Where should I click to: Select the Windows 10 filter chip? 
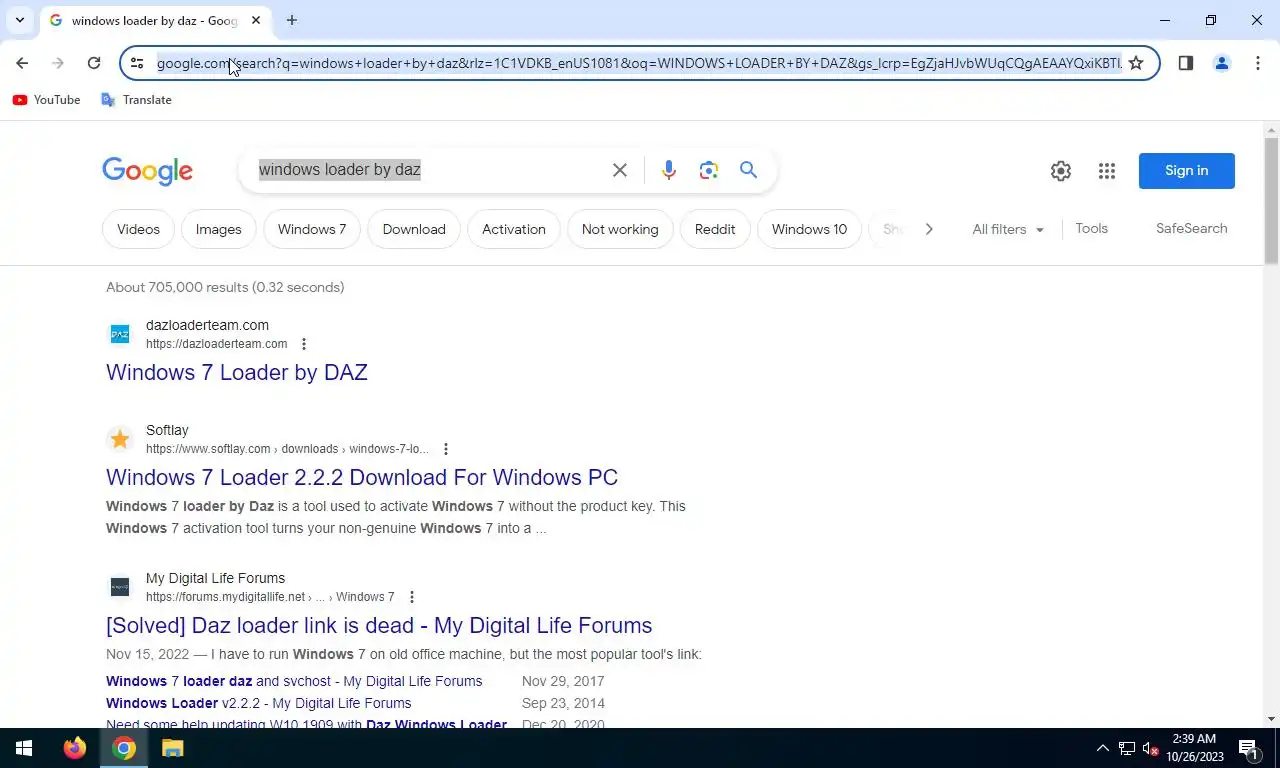pos(809,229)
